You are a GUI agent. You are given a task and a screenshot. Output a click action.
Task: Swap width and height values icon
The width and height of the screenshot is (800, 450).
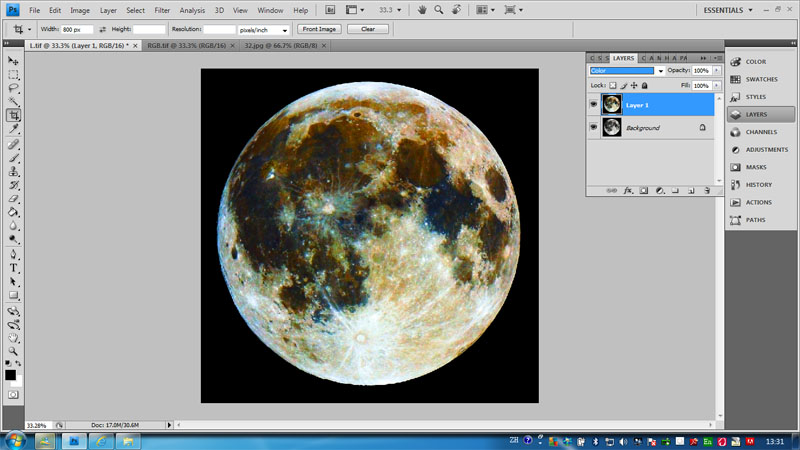coord(102,29)
